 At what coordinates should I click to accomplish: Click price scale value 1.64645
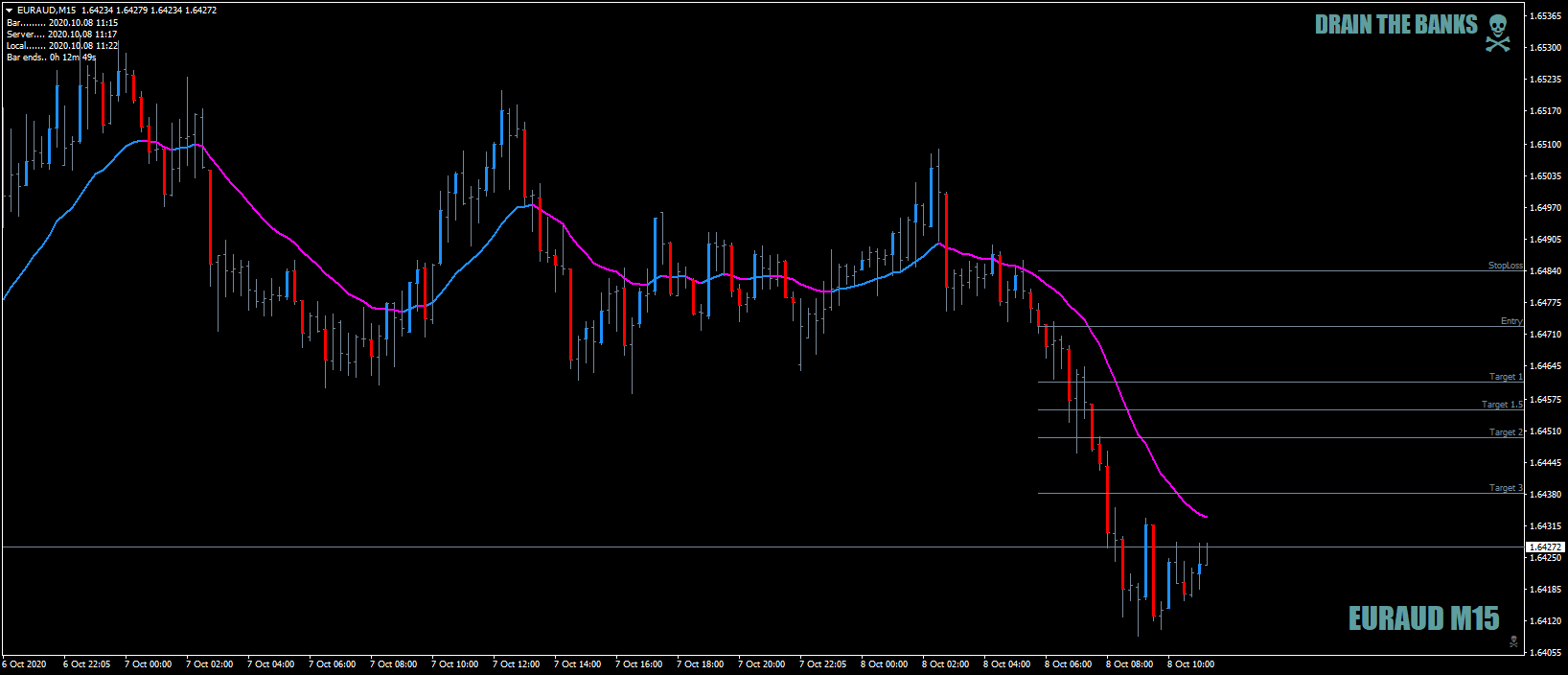[x=1546, y=366]
